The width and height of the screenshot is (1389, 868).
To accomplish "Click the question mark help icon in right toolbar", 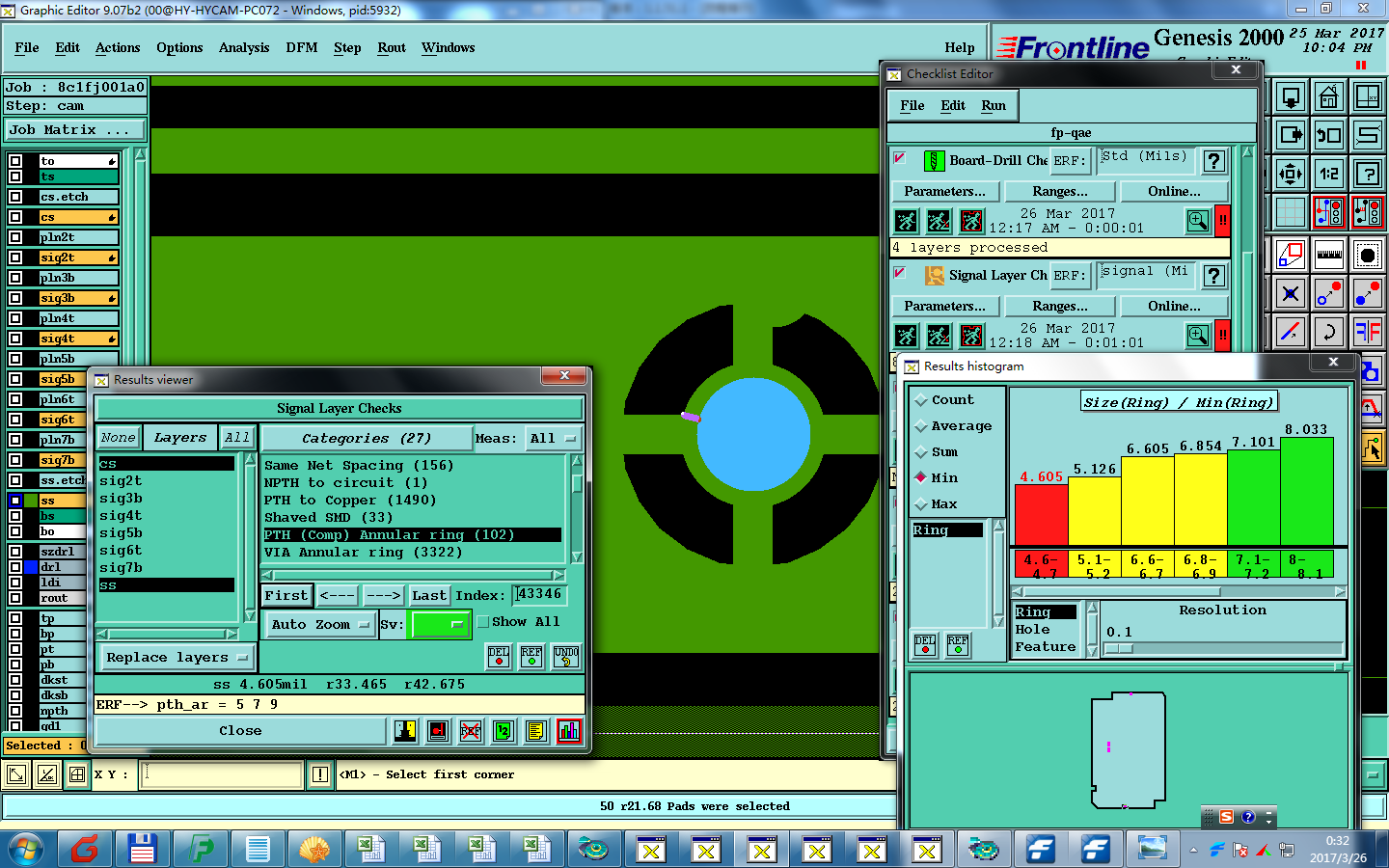I will point(1368,175).
